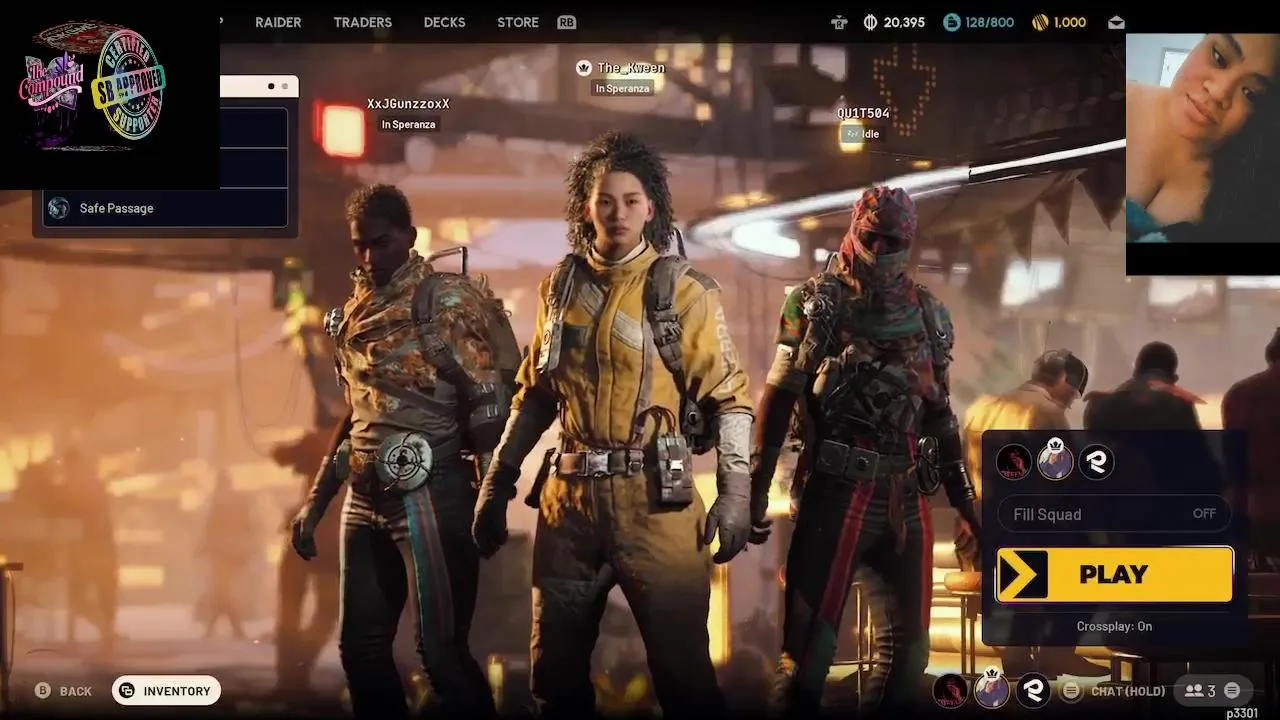Toggle the Fill Squad option

(x=1114, y=513)
